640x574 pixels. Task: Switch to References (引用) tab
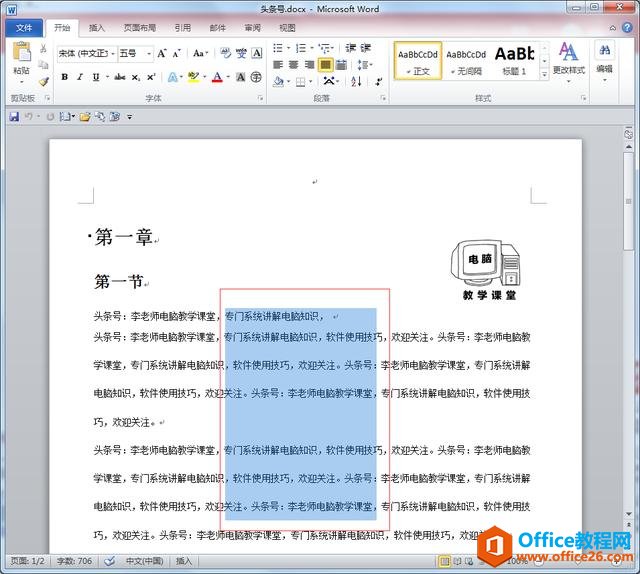[182, 28]
